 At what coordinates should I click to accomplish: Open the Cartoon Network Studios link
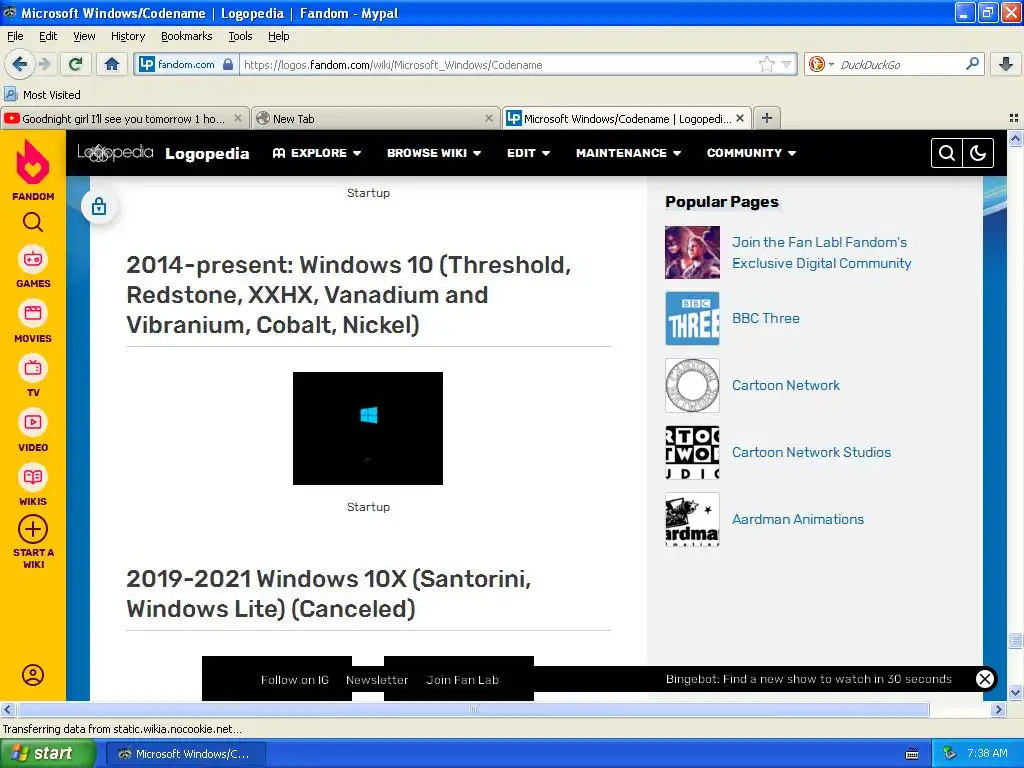[x=811, y=452]
